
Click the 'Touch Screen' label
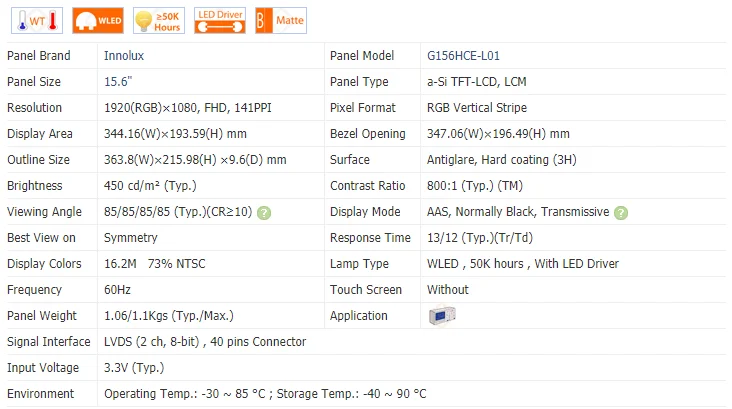tap(366, 290)
